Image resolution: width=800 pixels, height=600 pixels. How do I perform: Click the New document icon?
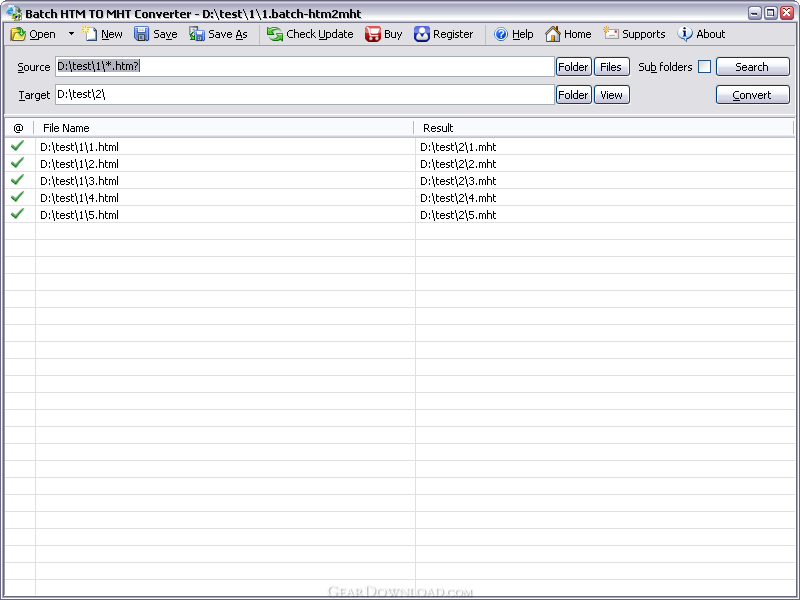pos(90,34)
